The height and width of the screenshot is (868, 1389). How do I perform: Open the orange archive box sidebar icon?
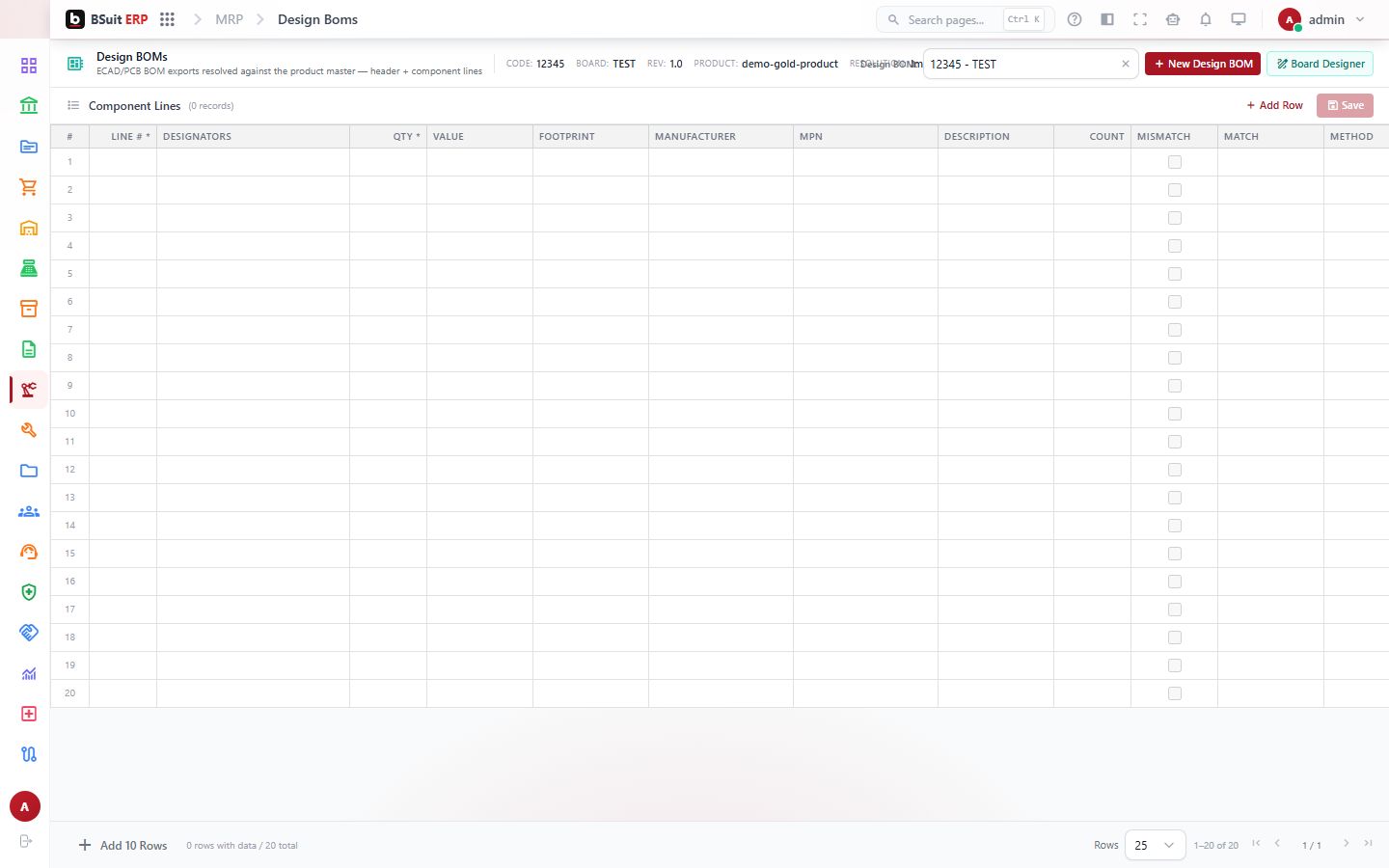[28, 309]
